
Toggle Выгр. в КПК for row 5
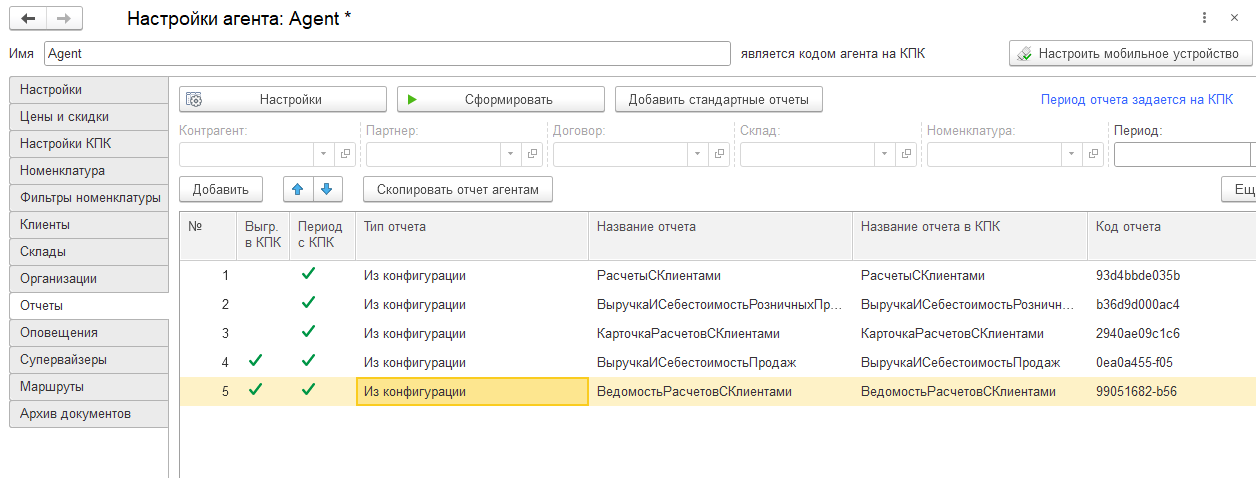[254, 390]
